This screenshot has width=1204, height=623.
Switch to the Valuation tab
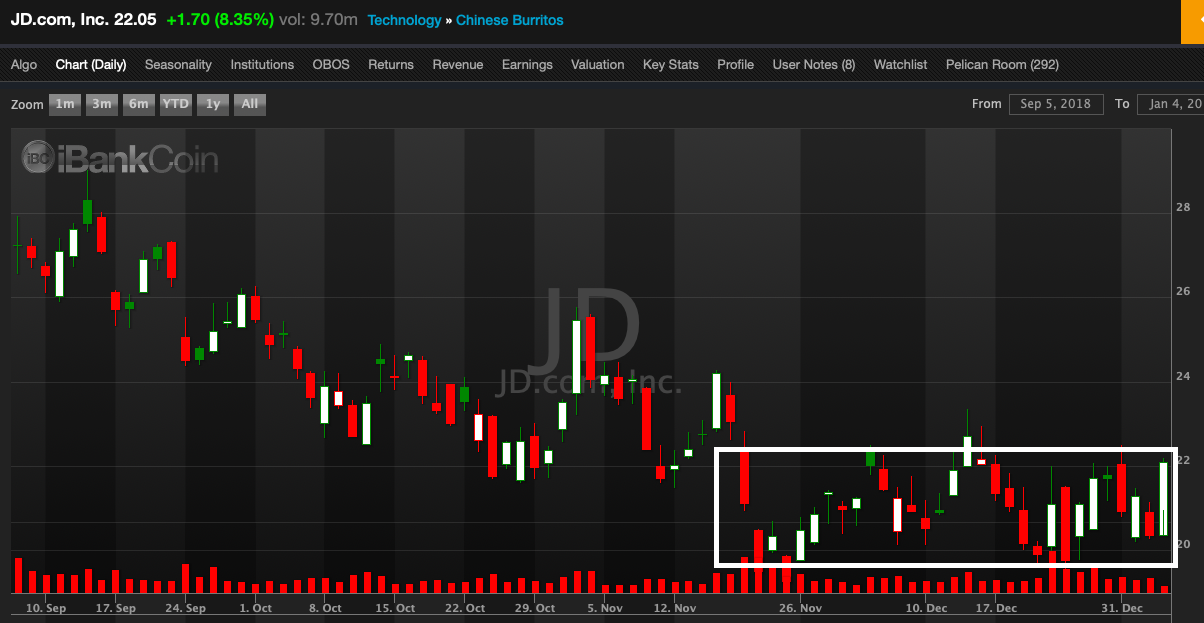click(598, 64)
